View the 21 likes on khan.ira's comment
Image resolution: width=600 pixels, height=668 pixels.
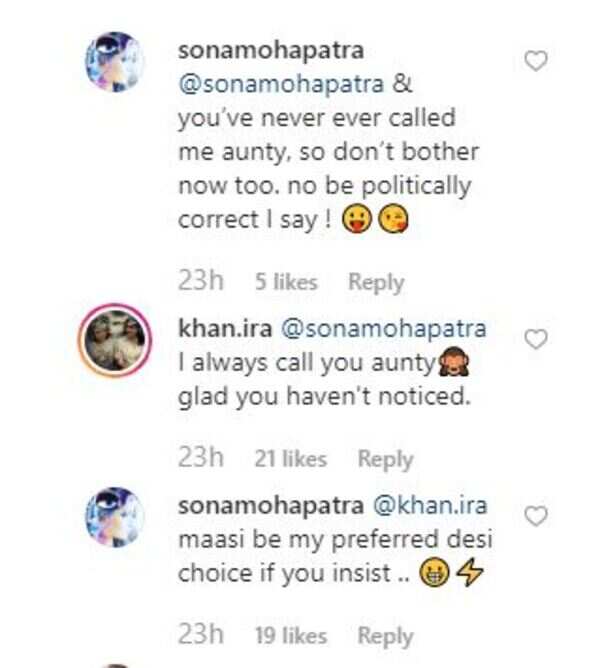pos(290,459)
